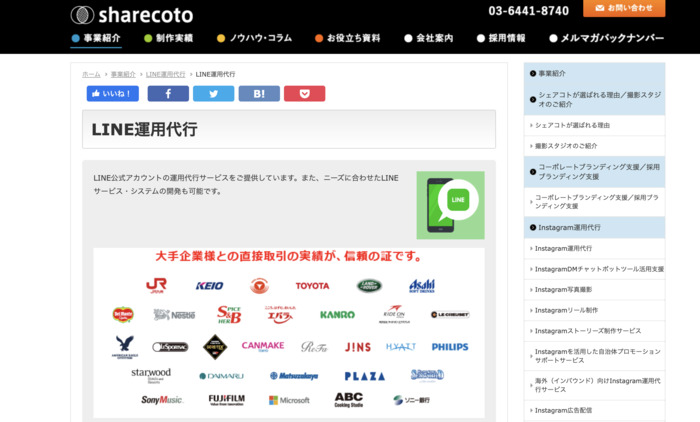The width and height of the screenshot is (700, 422).
Task: Open the 事業紹介 menu item
Action: pos(96,38)
